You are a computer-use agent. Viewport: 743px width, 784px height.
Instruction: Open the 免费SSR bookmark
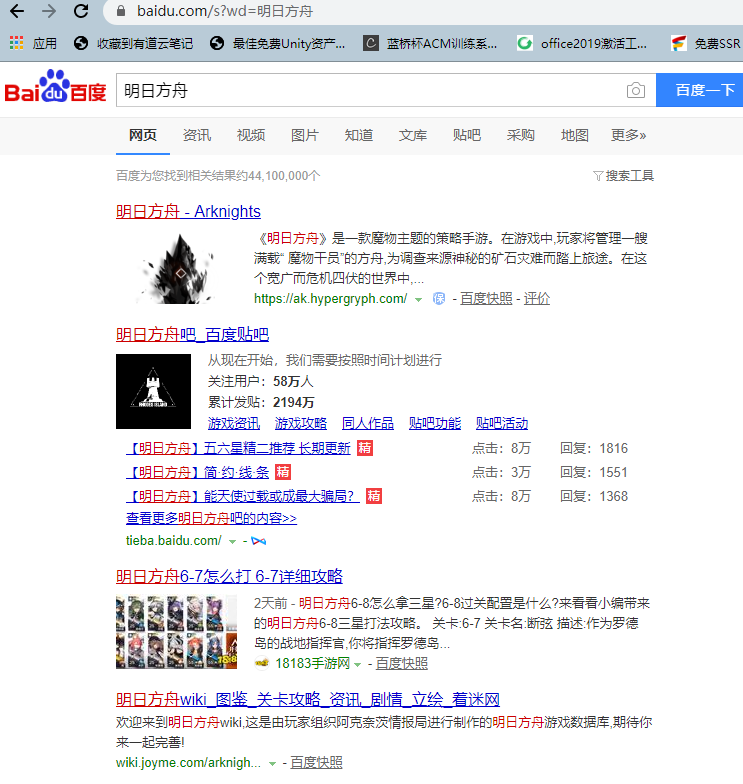(x=706, y=44)
